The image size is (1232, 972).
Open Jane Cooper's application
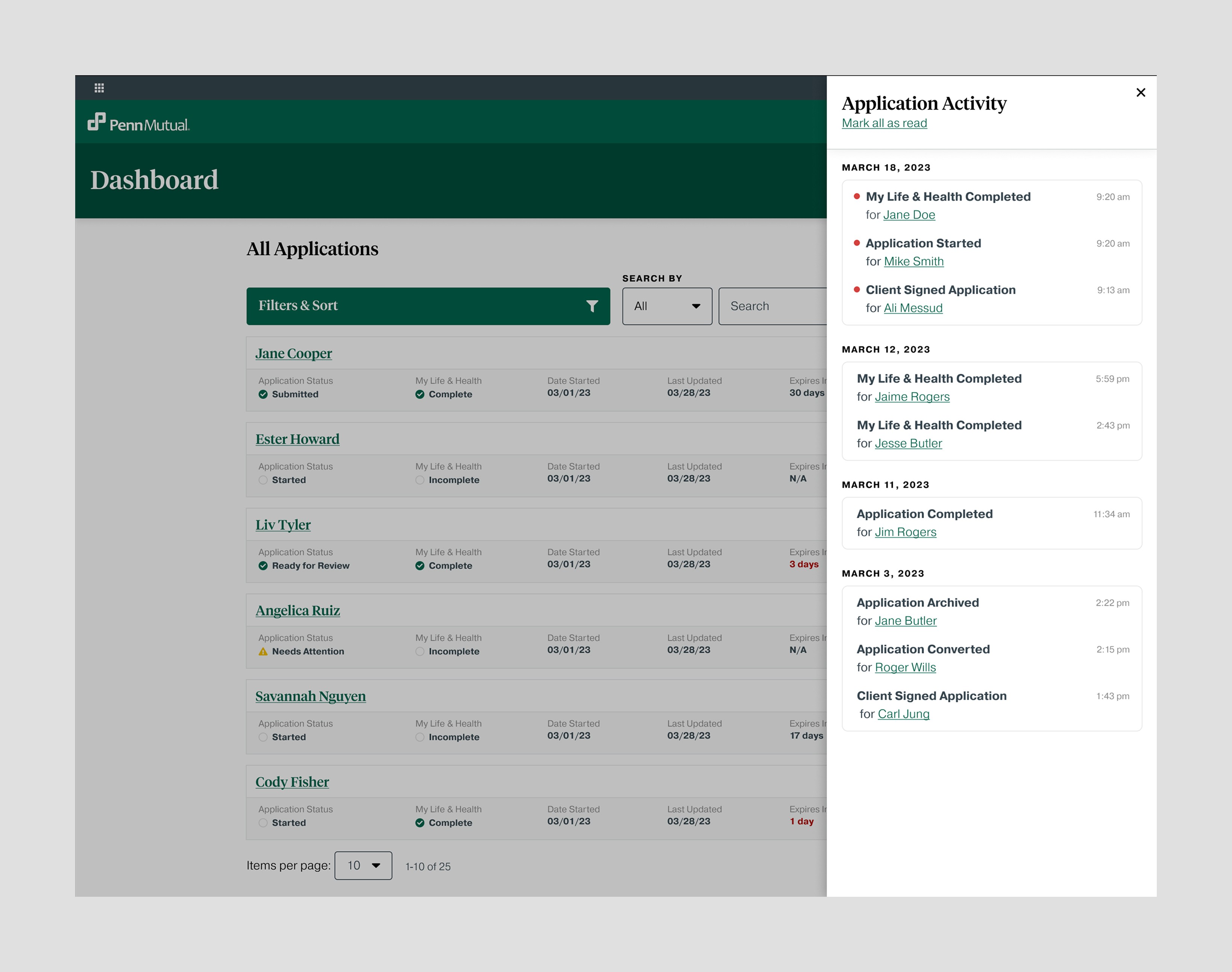tap(293, 353)
